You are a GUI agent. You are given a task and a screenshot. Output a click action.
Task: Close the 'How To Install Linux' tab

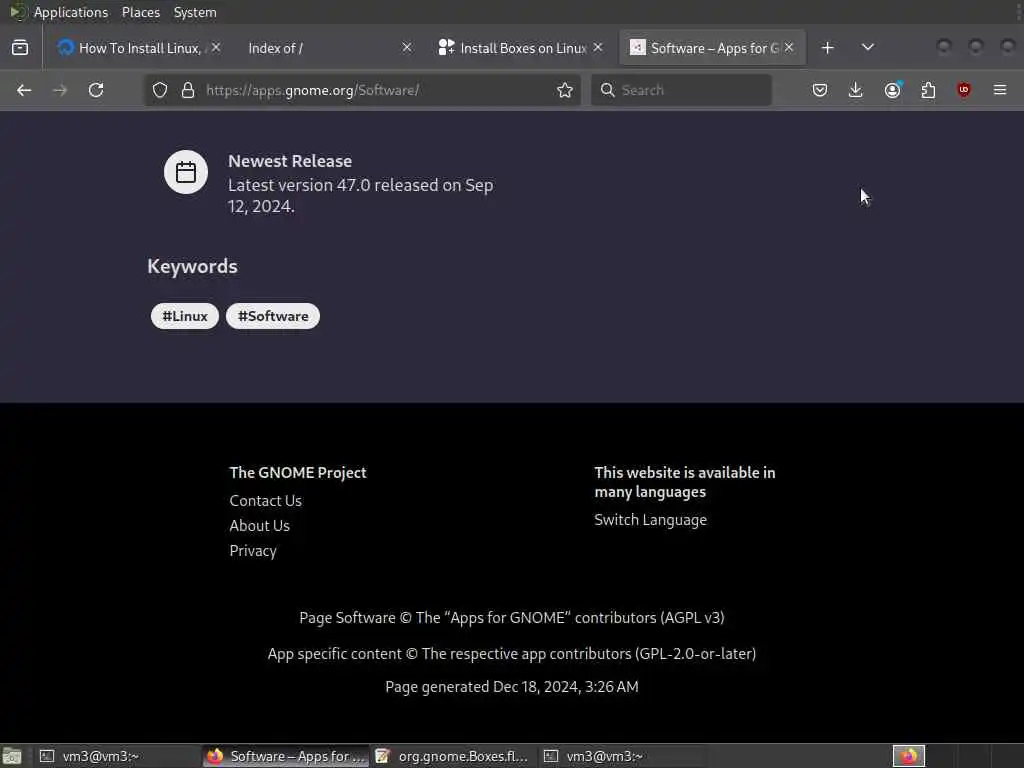coord(216,48)
